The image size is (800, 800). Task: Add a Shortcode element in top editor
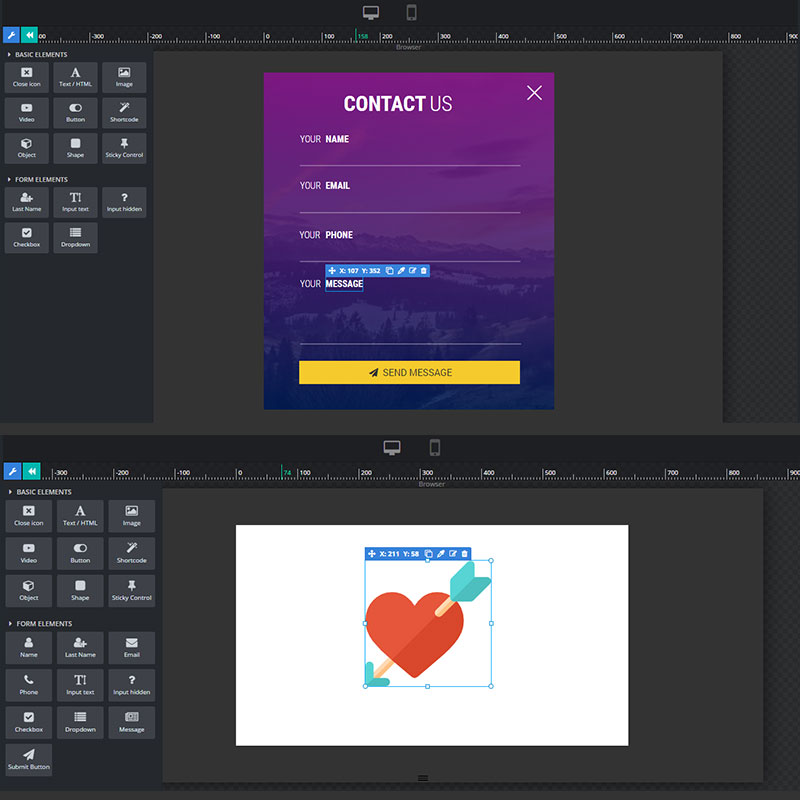click(124, 113)
